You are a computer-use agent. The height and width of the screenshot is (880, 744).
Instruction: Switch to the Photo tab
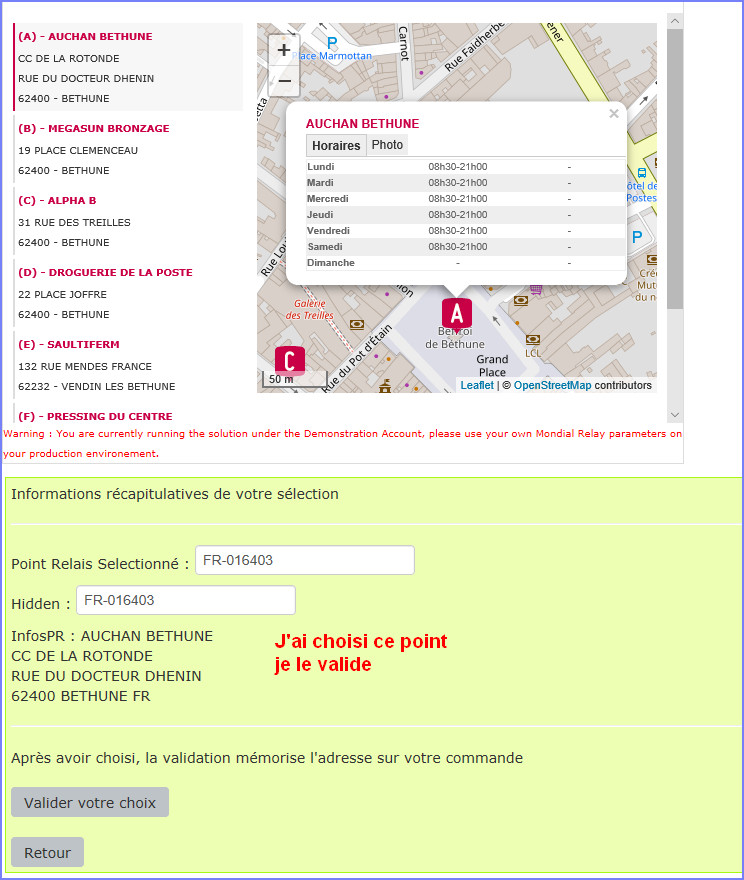click(387, 145)
